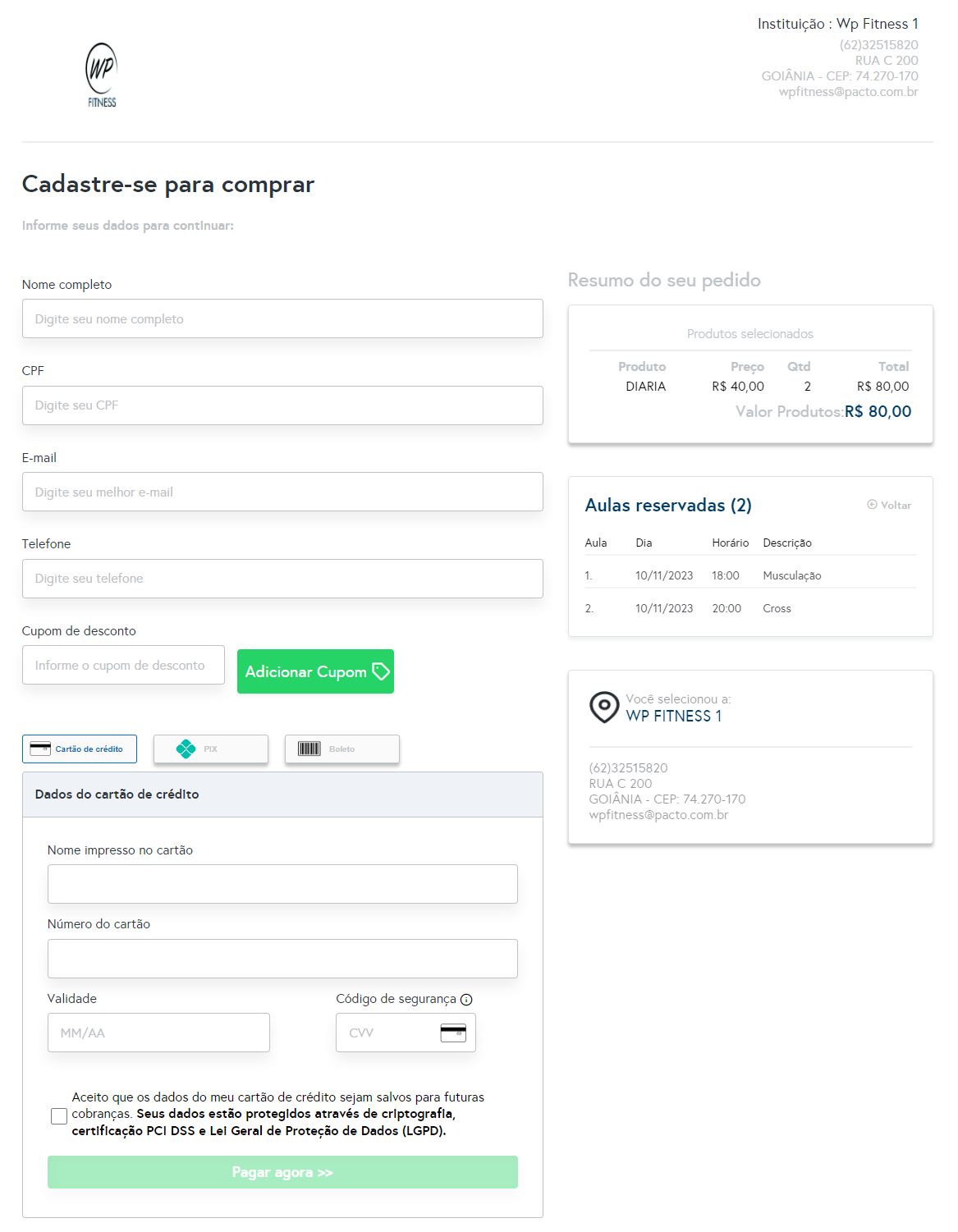Viewport: 958px width, 1232px height.
Task: Click into the CPF field
Action: click(x=282, y=405)
